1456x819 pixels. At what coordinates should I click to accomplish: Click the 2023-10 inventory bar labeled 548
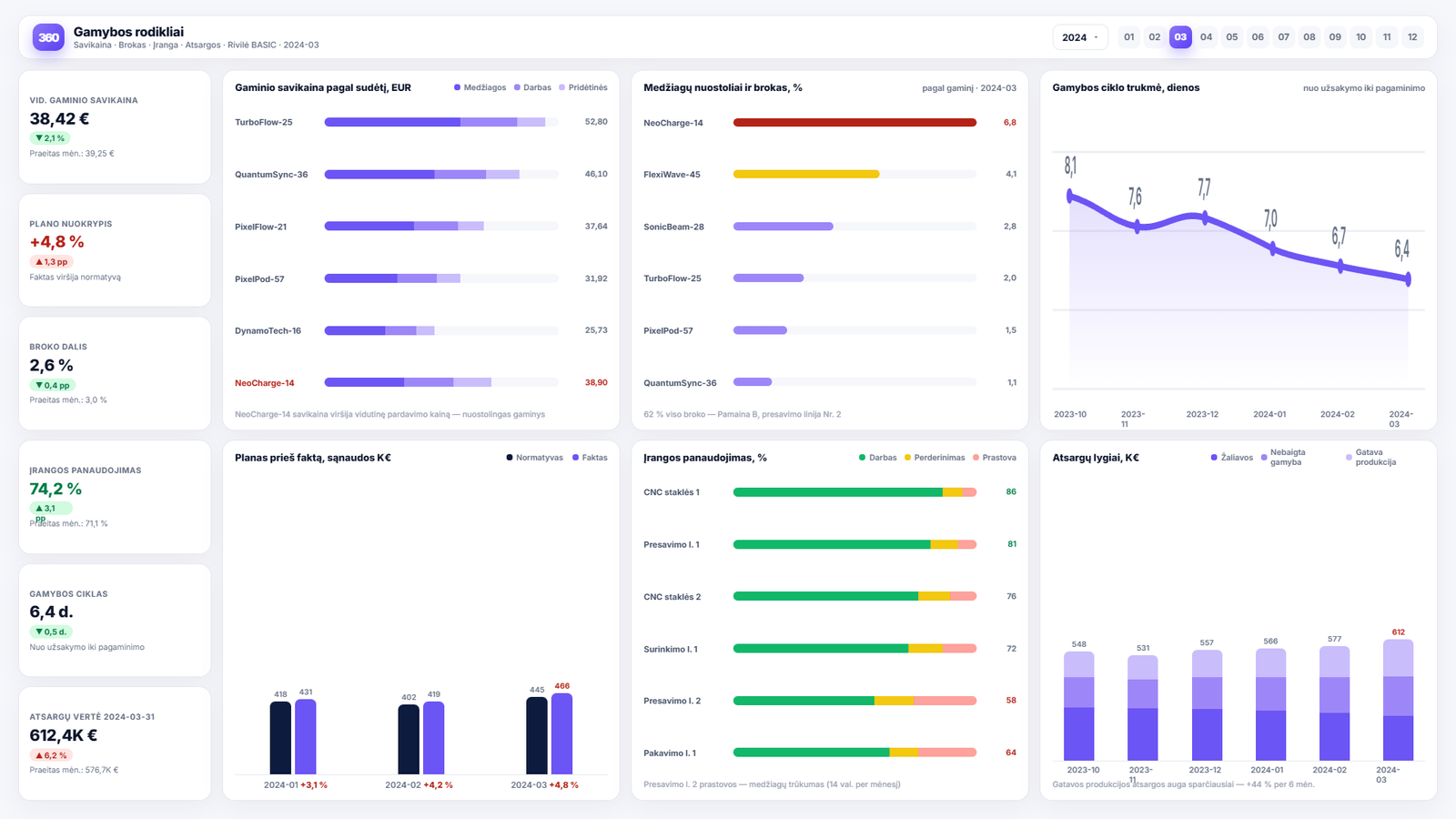coord(1079,706)
